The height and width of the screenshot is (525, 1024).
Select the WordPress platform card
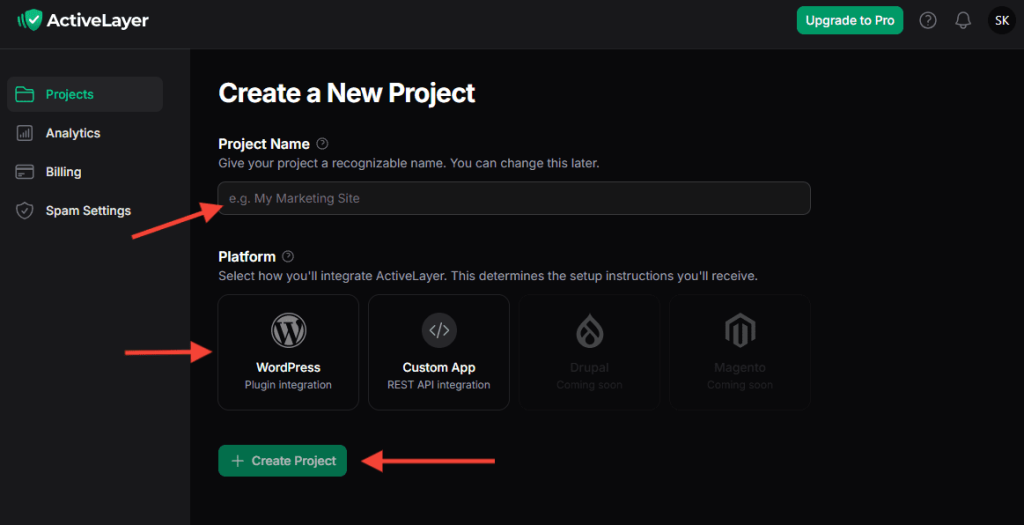tap(288, 353)
